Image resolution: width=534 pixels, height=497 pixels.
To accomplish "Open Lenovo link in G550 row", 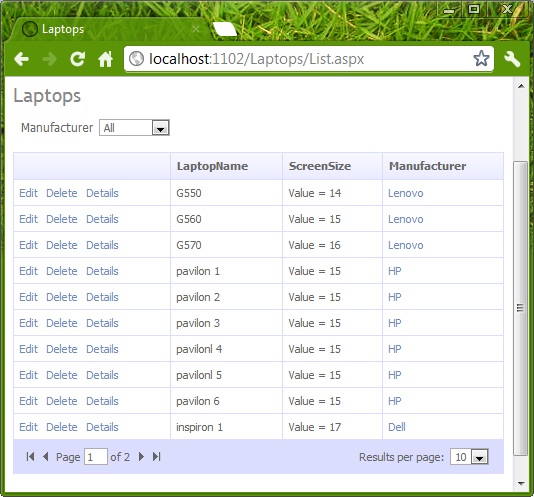I will [406, 193].
